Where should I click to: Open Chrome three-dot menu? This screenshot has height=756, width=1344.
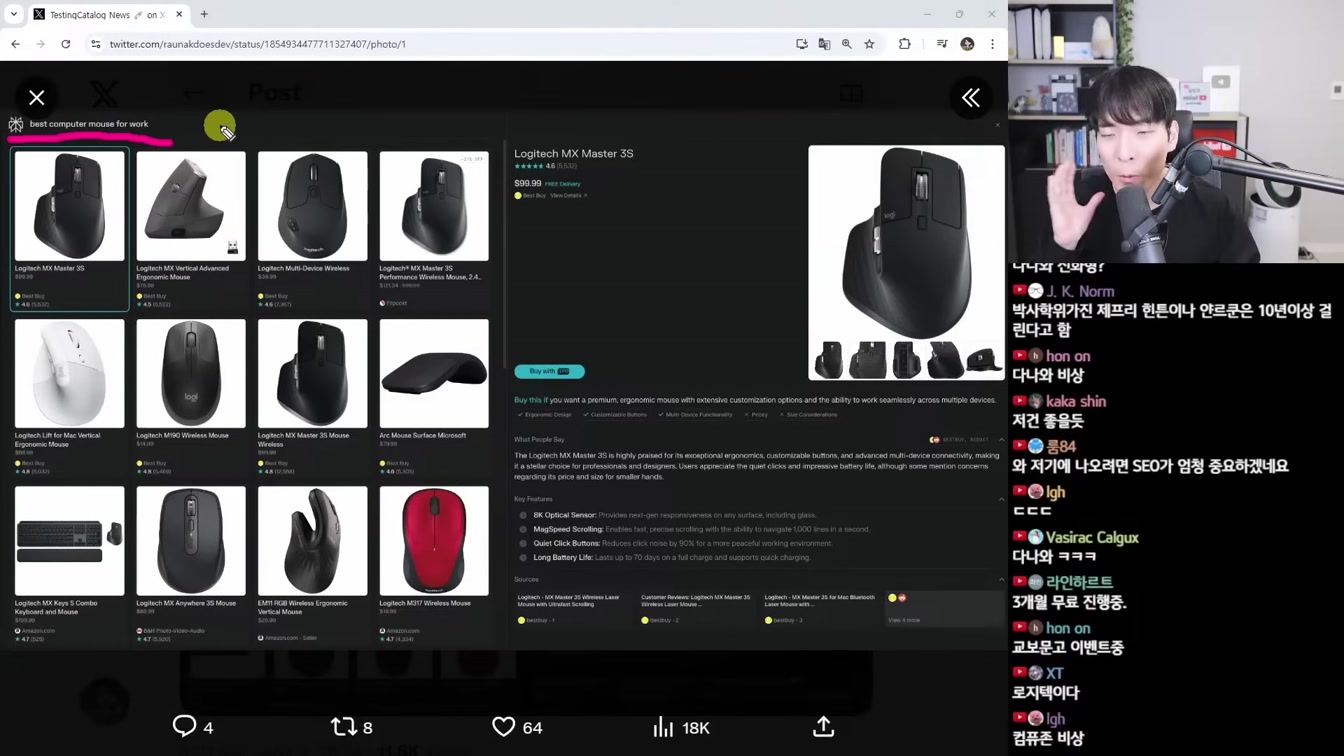pyautogui.click(x=992, y=44)
